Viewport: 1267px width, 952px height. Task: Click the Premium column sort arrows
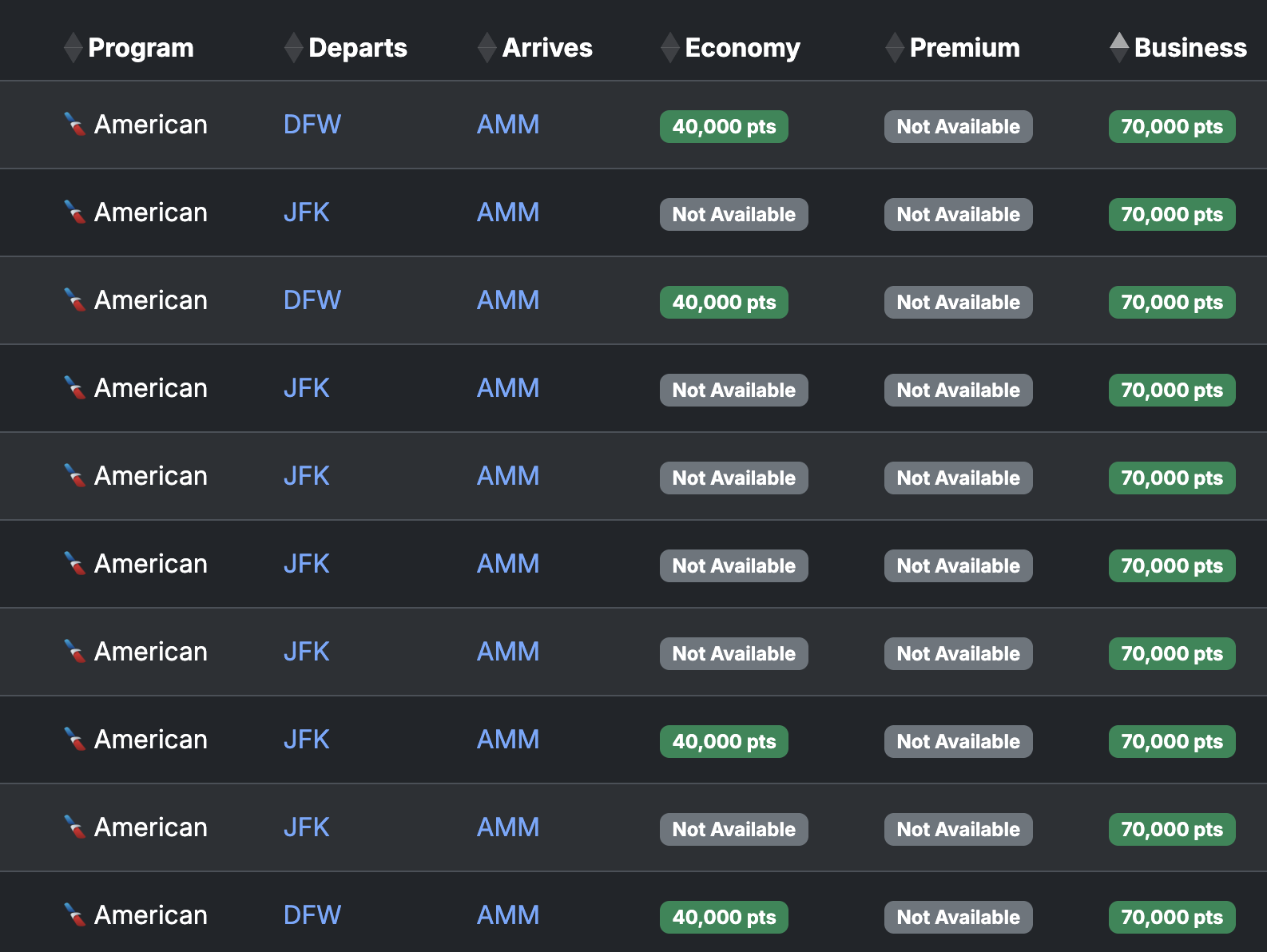(895, 48)
